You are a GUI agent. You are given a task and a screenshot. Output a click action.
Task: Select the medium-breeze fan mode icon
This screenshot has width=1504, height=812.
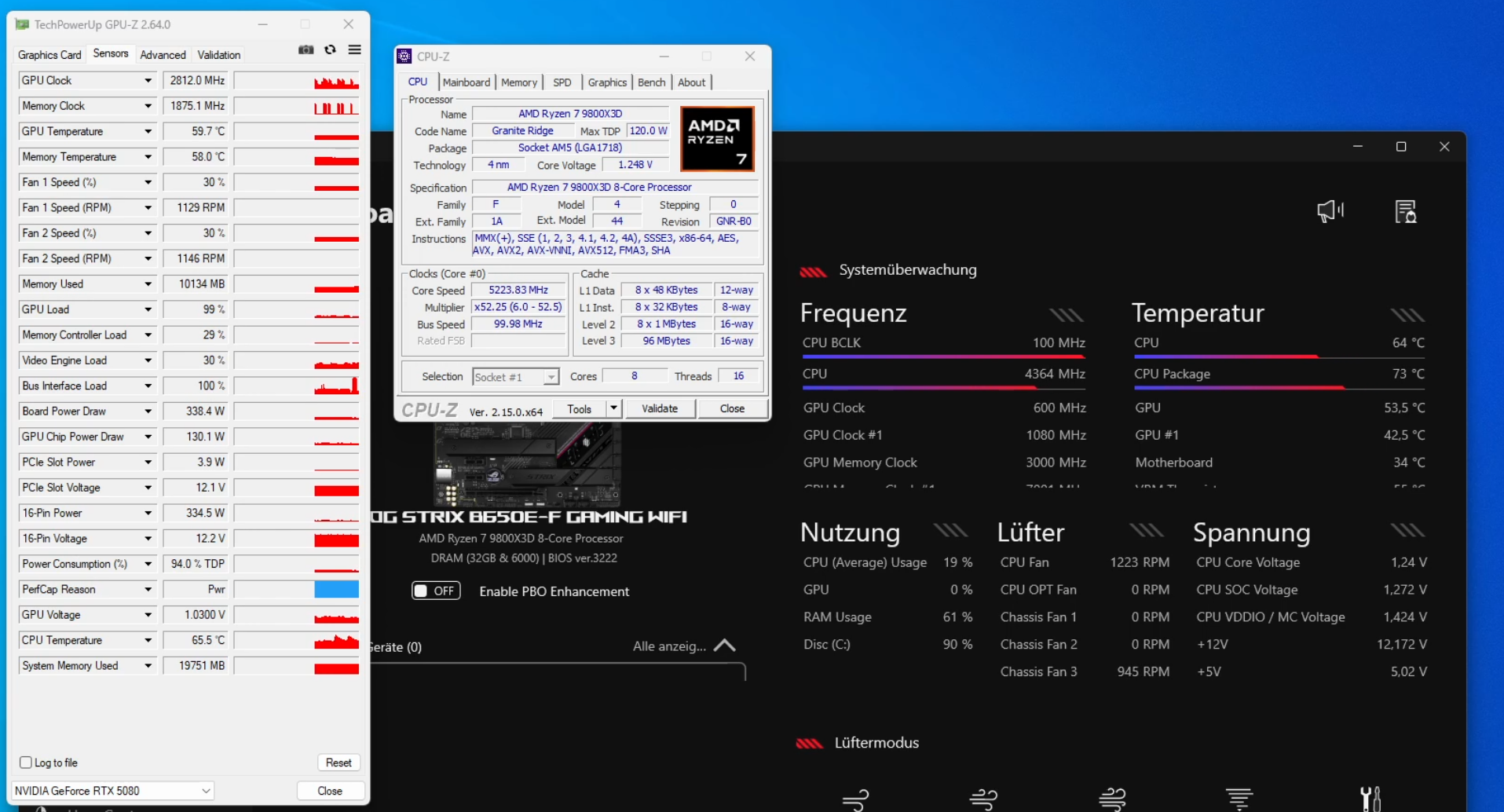pos(983,799)
